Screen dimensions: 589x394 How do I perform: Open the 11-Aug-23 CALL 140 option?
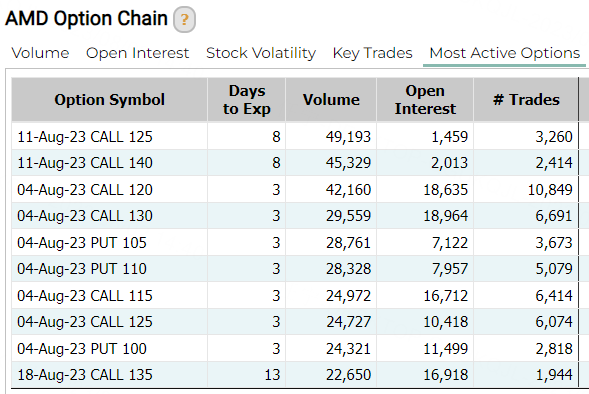(85, 163)
